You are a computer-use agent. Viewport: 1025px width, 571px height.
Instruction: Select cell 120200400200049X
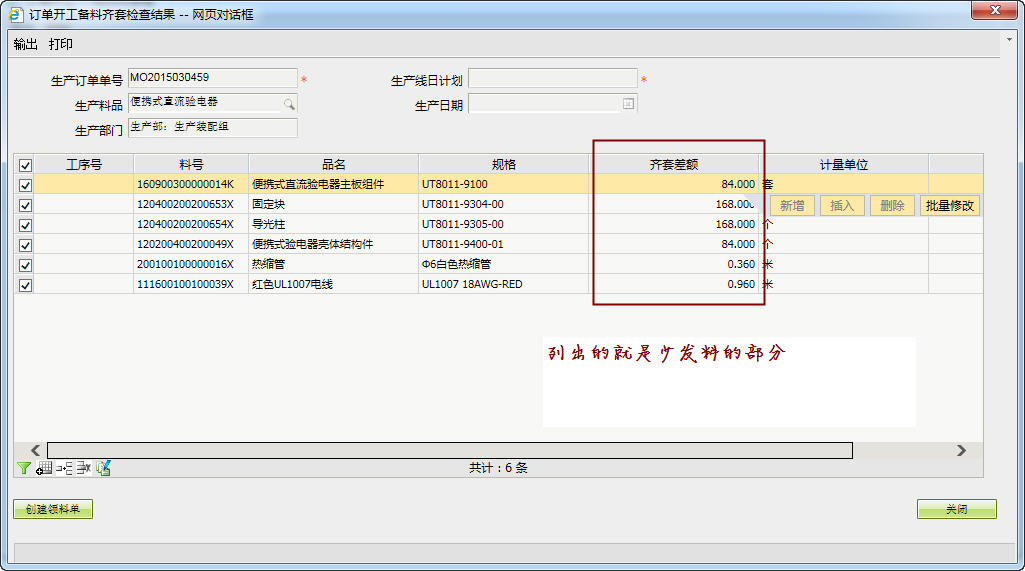click(191, 244)
